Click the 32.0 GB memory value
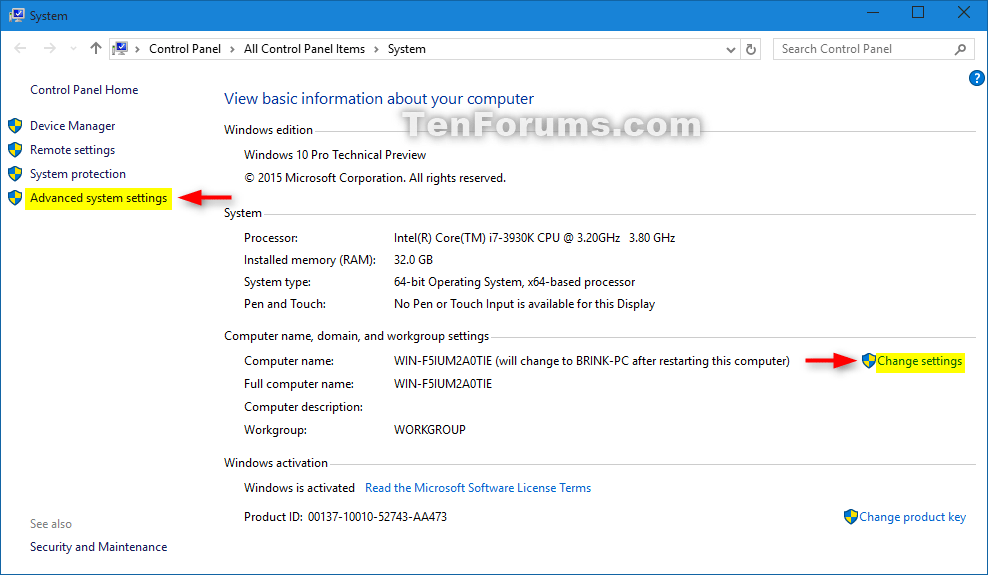Screen dimensions: 988x575 coord(413,260)
